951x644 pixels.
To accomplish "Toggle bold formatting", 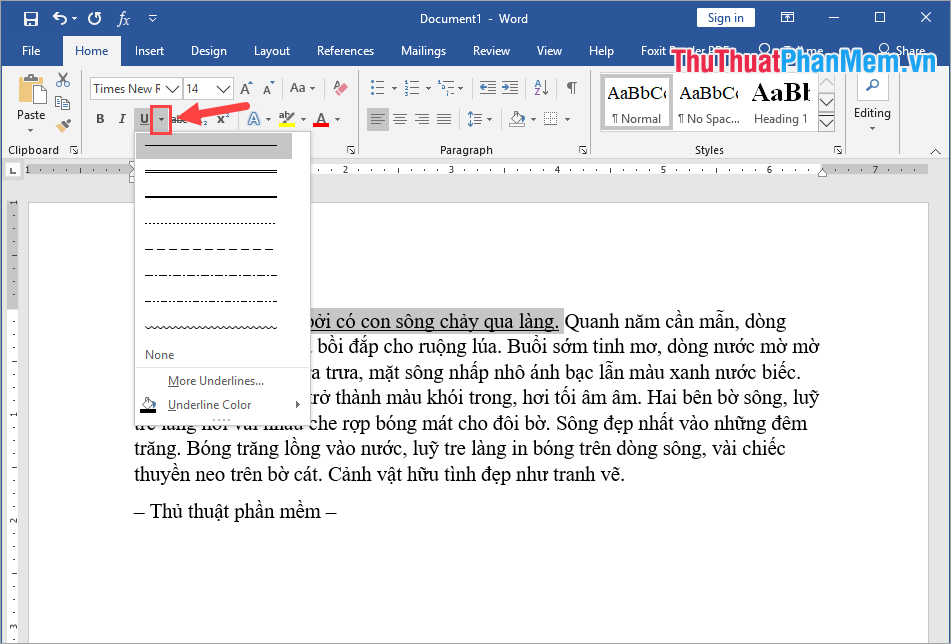I will 99,118.
